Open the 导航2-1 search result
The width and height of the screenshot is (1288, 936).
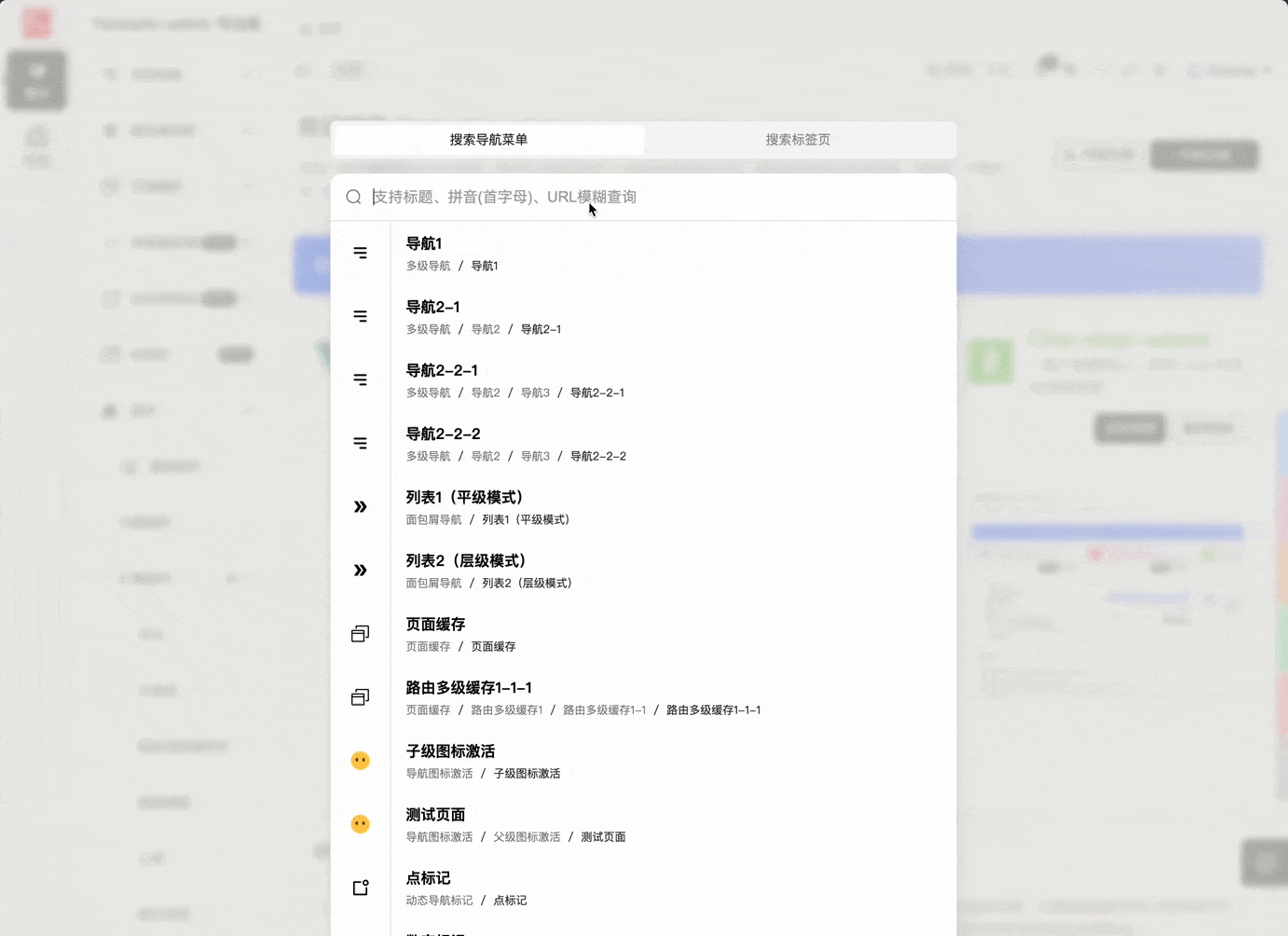(x=434, y=307)
